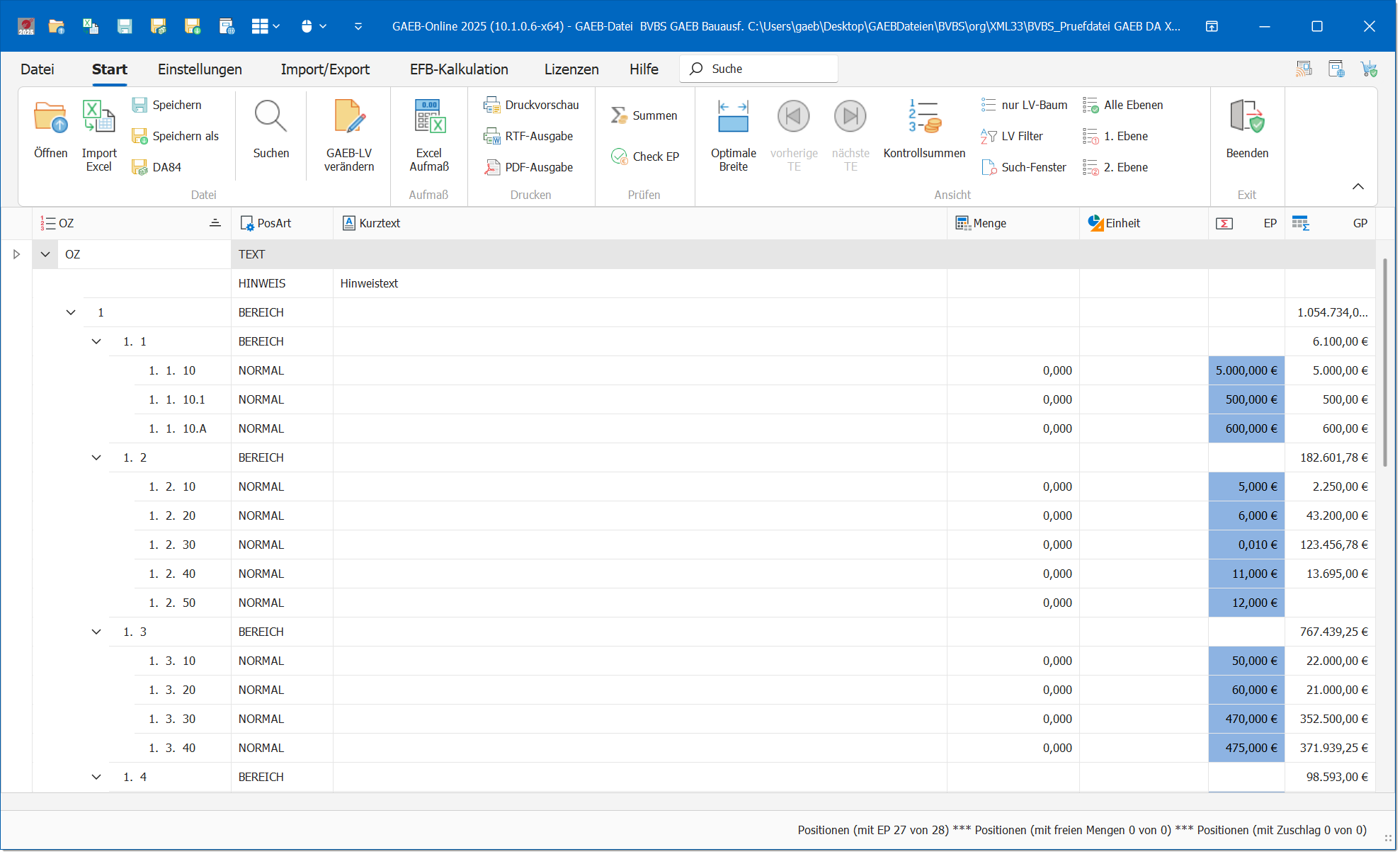The image size is (1400, 854).
Task: Collapse the ribbon with the chevron
Action: click(x=1358, y=186)
